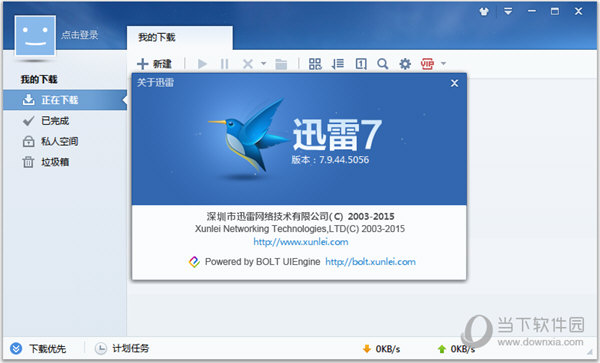Expand the dropdown arrow beside VIP
The width and height of the screenshot is (600, 363).
443,63
